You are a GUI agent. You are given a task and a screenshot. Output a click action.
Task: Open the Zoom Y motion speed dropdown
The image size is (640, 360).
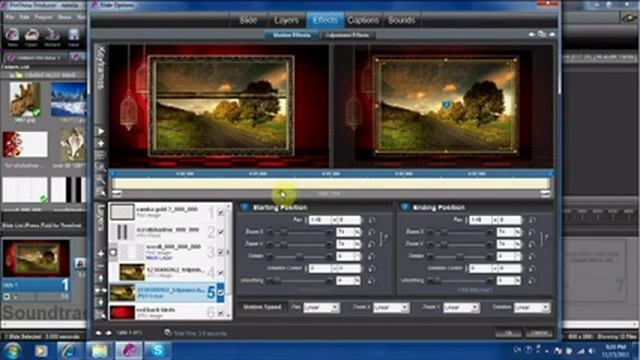point(461,307)
